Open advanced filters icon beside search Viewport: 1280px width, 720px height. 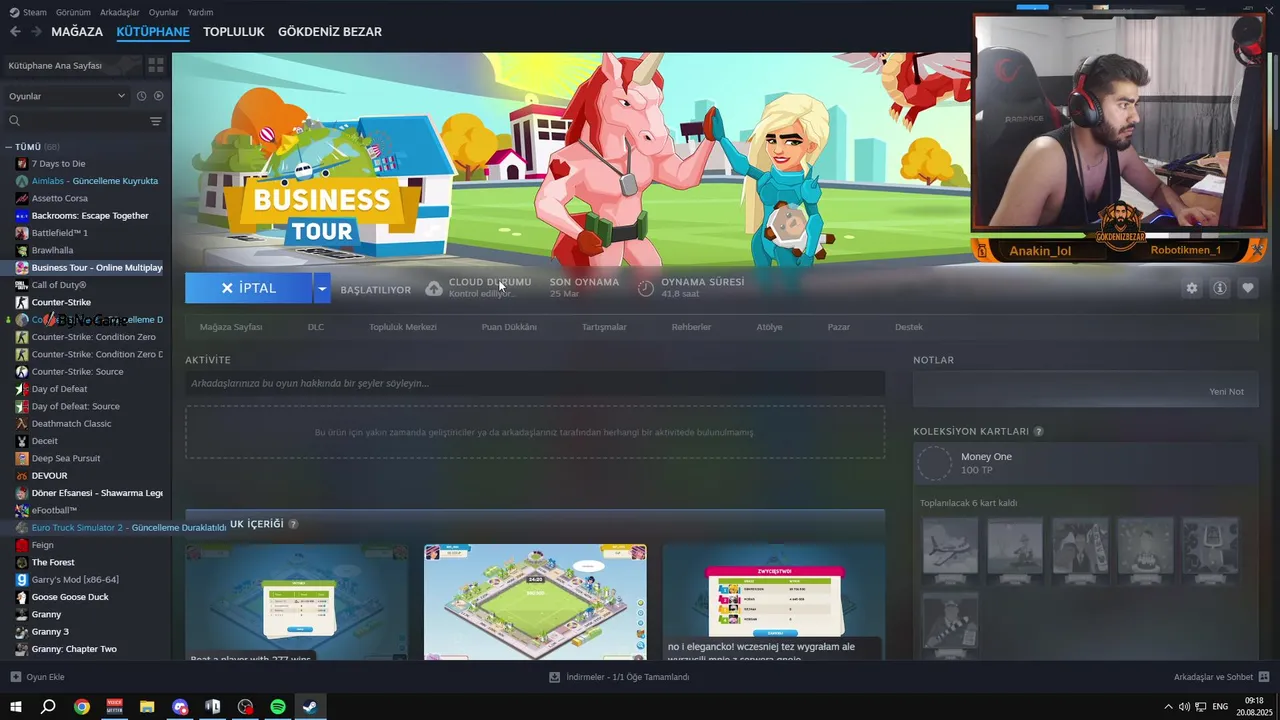pos(156,121)
